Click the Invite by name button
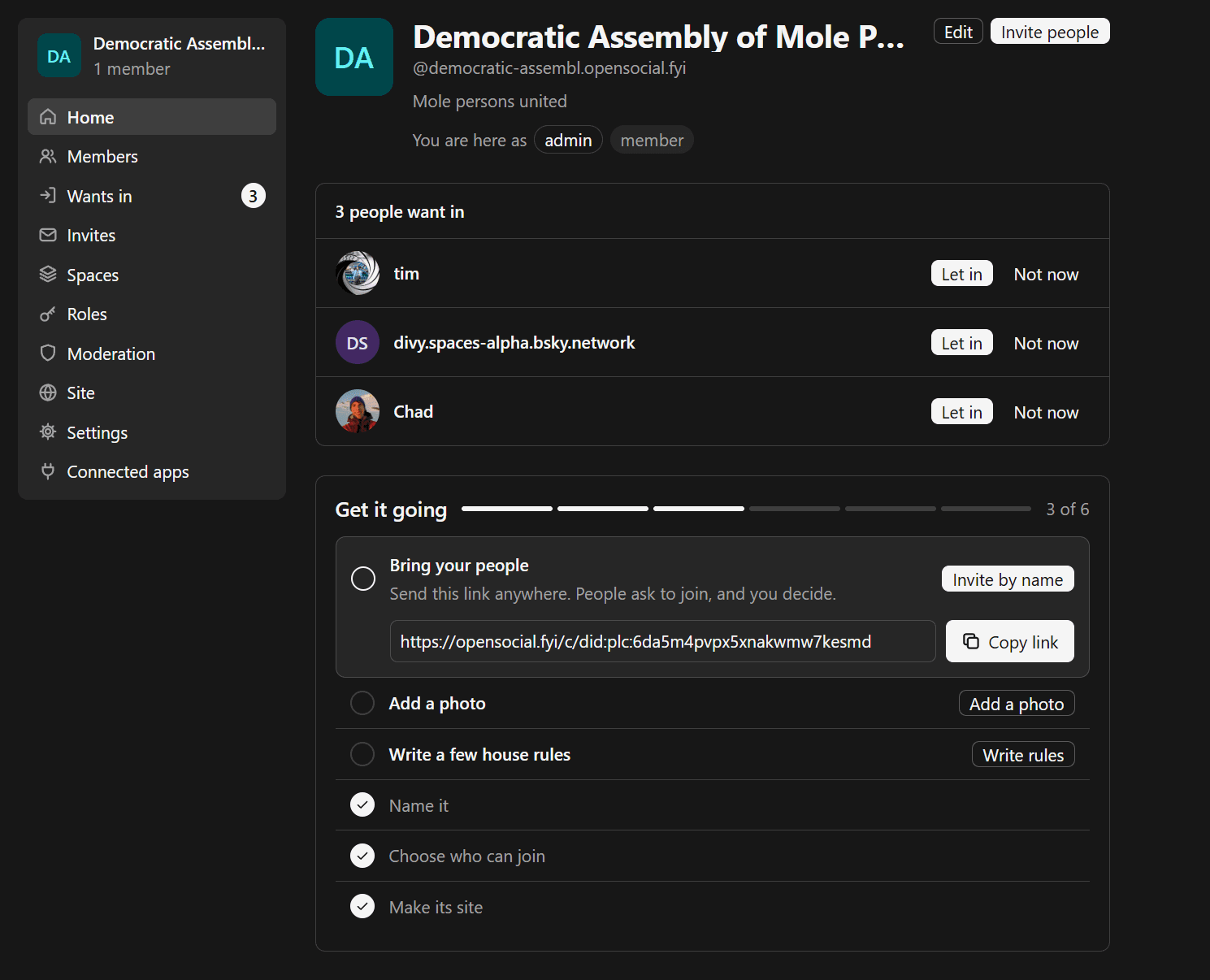Image resolution: width=1210 pixels, height=980 pixels. (x=1008, y=579)
